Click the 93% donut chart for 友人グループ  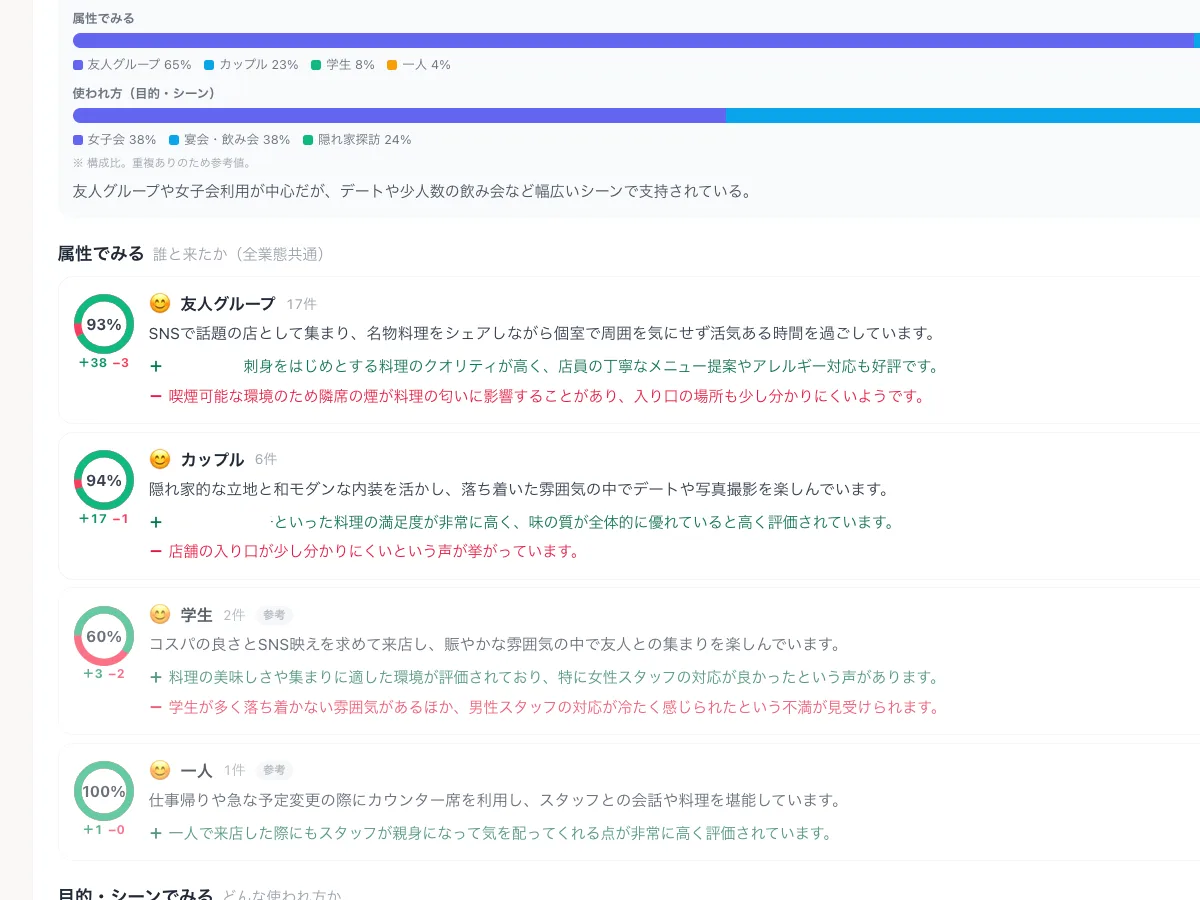tap(104, 324)
